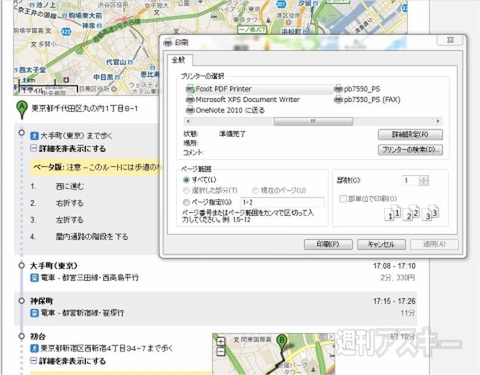Click the 適用(A) button

click(434, 244)
